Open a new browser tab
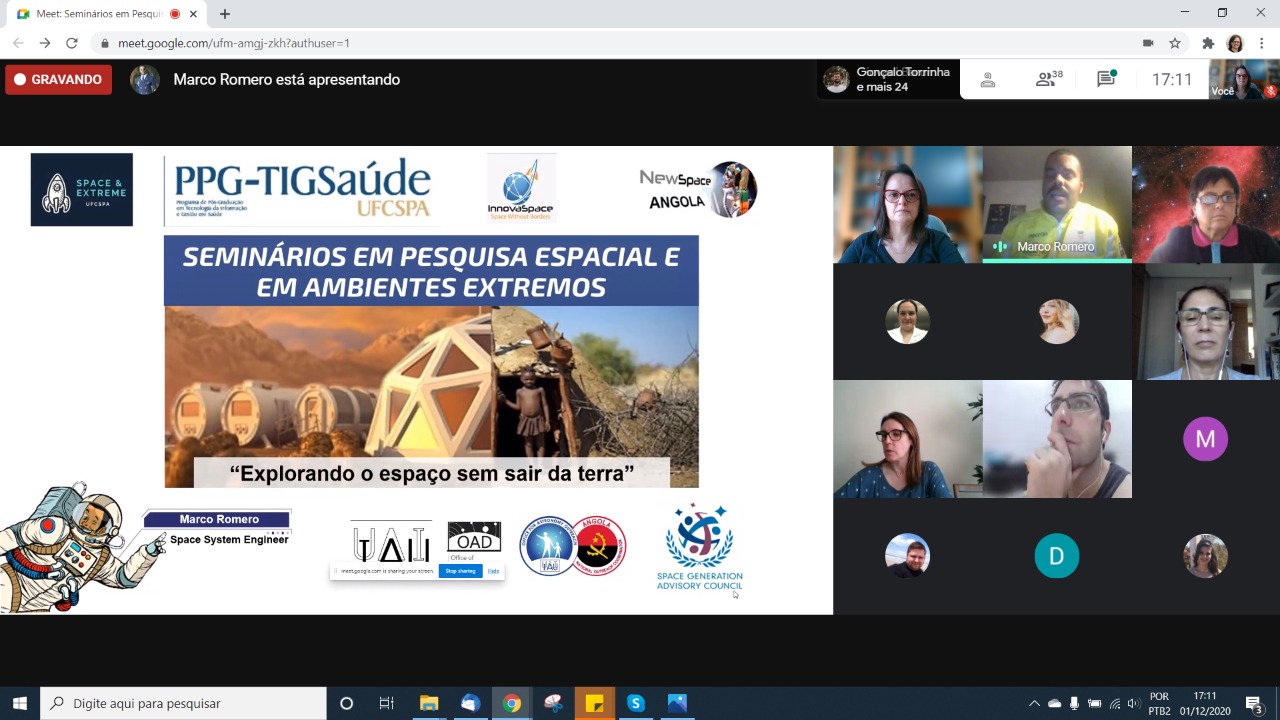The width and height of the screenshot is (1280, 720). pos(225,14)
